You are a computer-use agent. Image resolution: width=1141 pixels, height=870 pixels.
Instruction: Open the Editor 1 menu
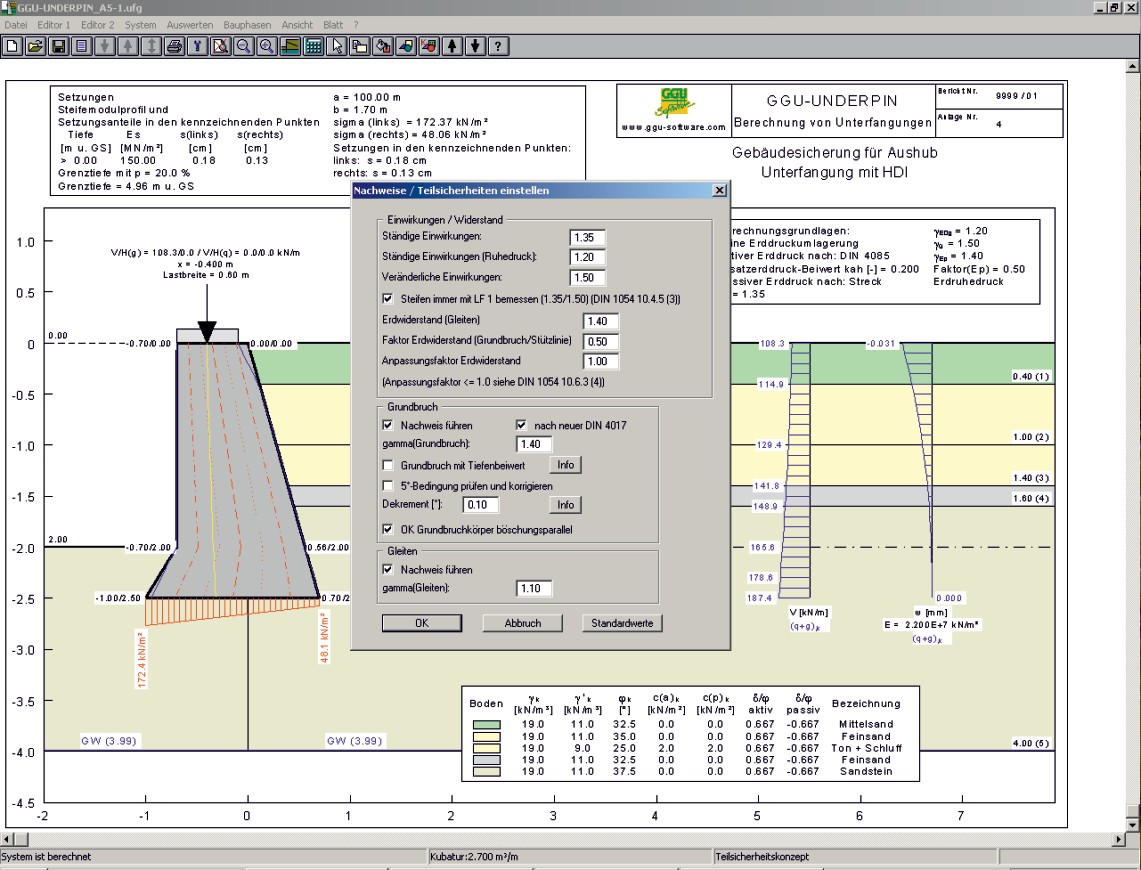click(54, 25)
